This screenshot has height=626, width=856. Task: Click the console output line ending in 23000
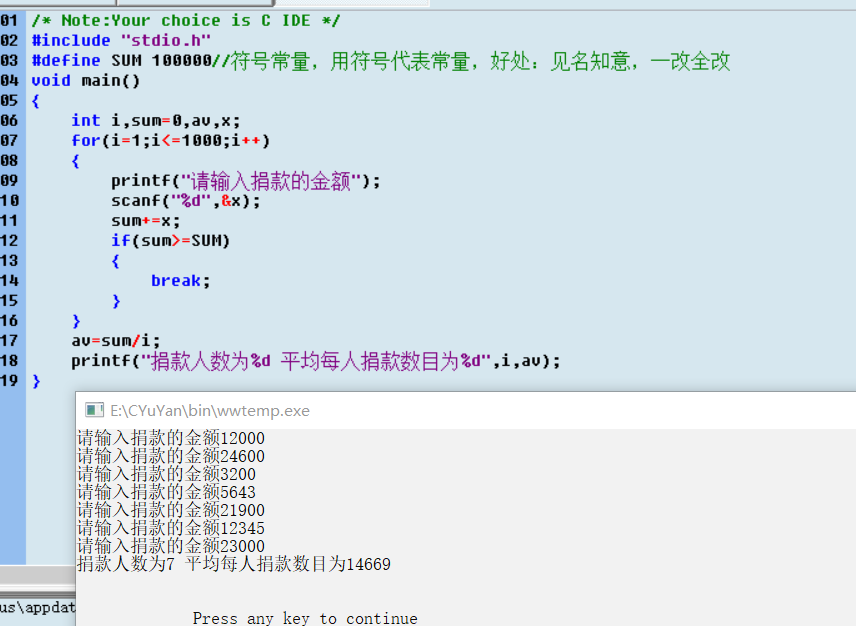tap(171, 546)
